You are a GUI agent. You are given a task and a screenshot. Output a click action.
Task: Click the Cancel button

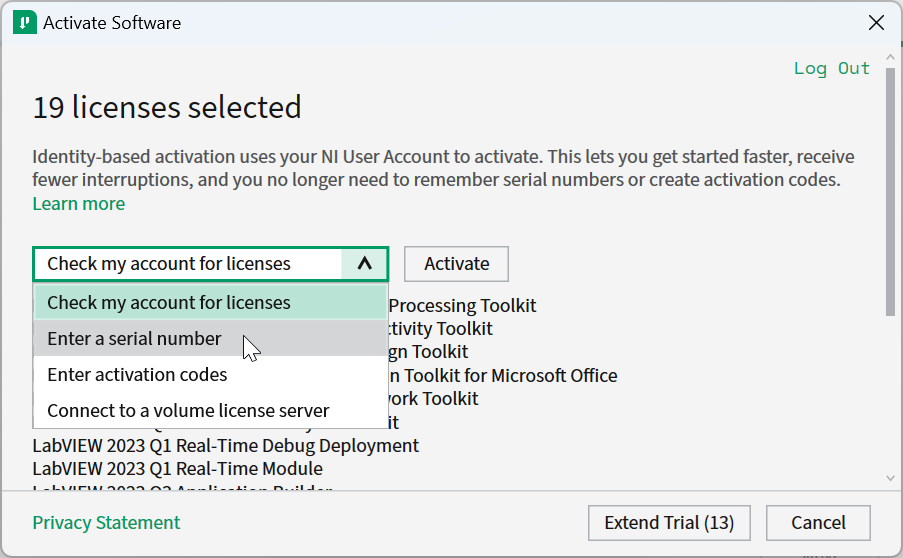818,523
